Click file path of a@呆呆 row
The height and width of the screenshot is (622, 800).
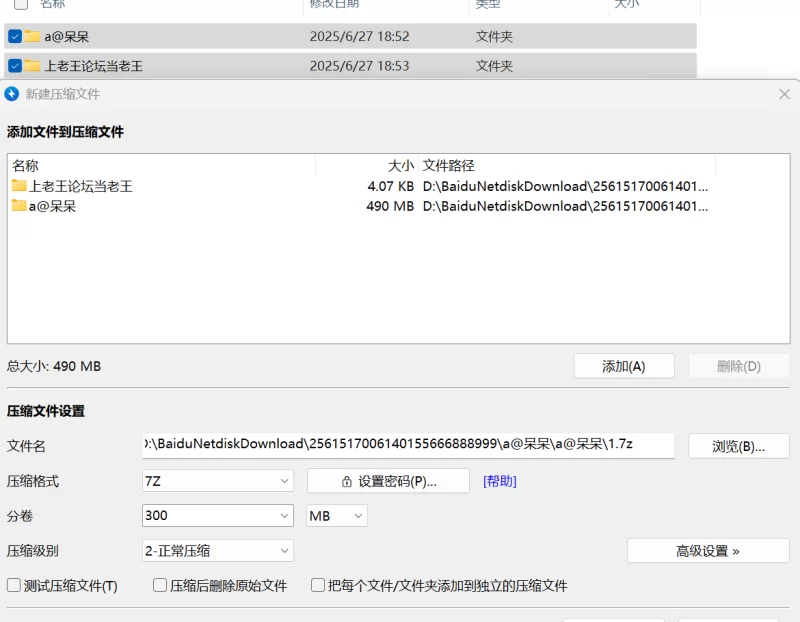[565, 206]
